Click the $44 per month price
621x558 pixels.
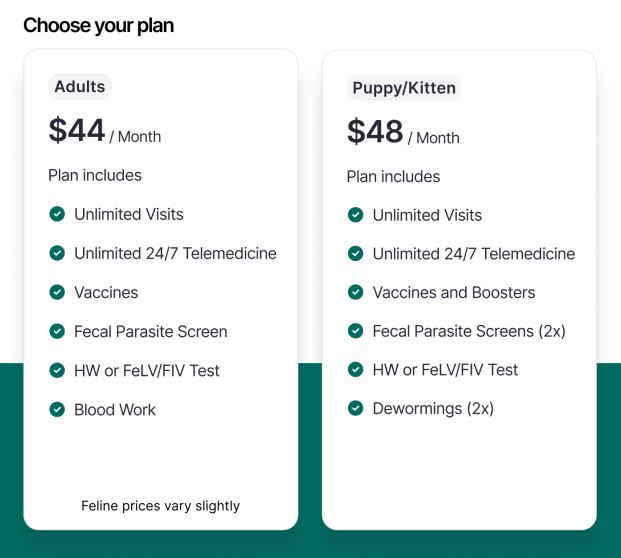click(x=105, y=130)
